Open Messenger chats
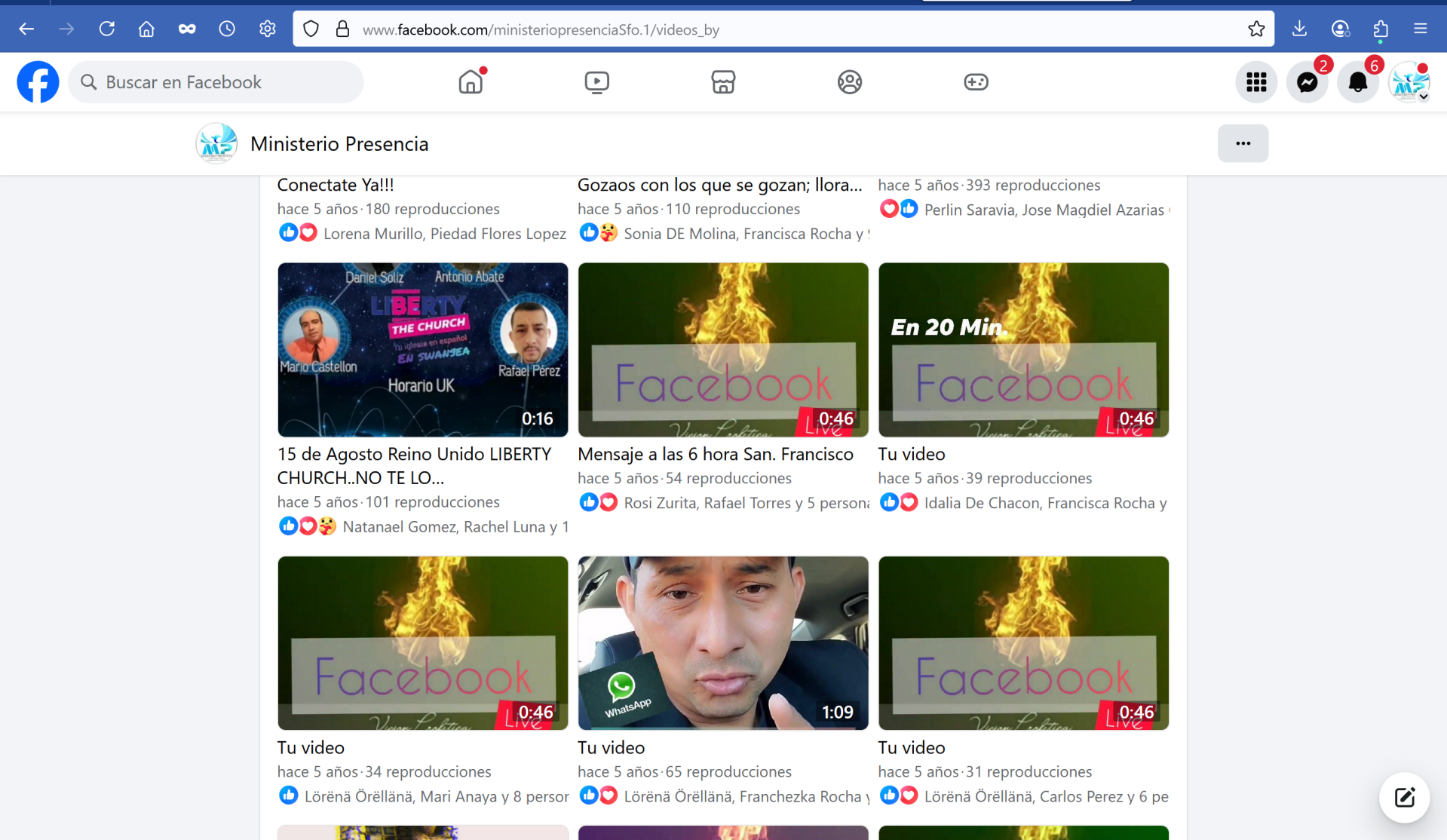1447x840 pixels. tap(1308, 81)
